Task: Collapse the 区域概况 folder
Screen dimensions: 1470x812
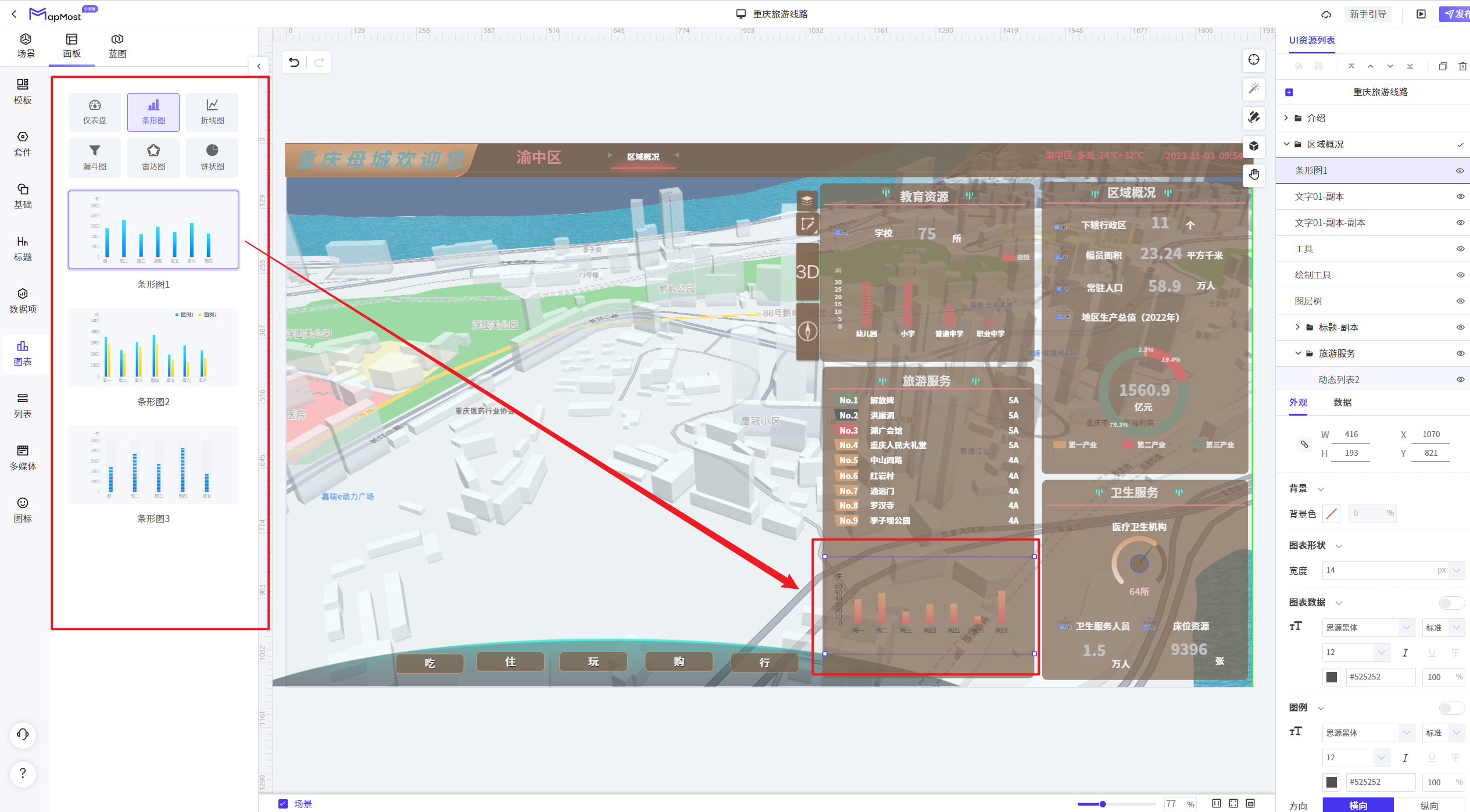Action: click(1286, 144)
